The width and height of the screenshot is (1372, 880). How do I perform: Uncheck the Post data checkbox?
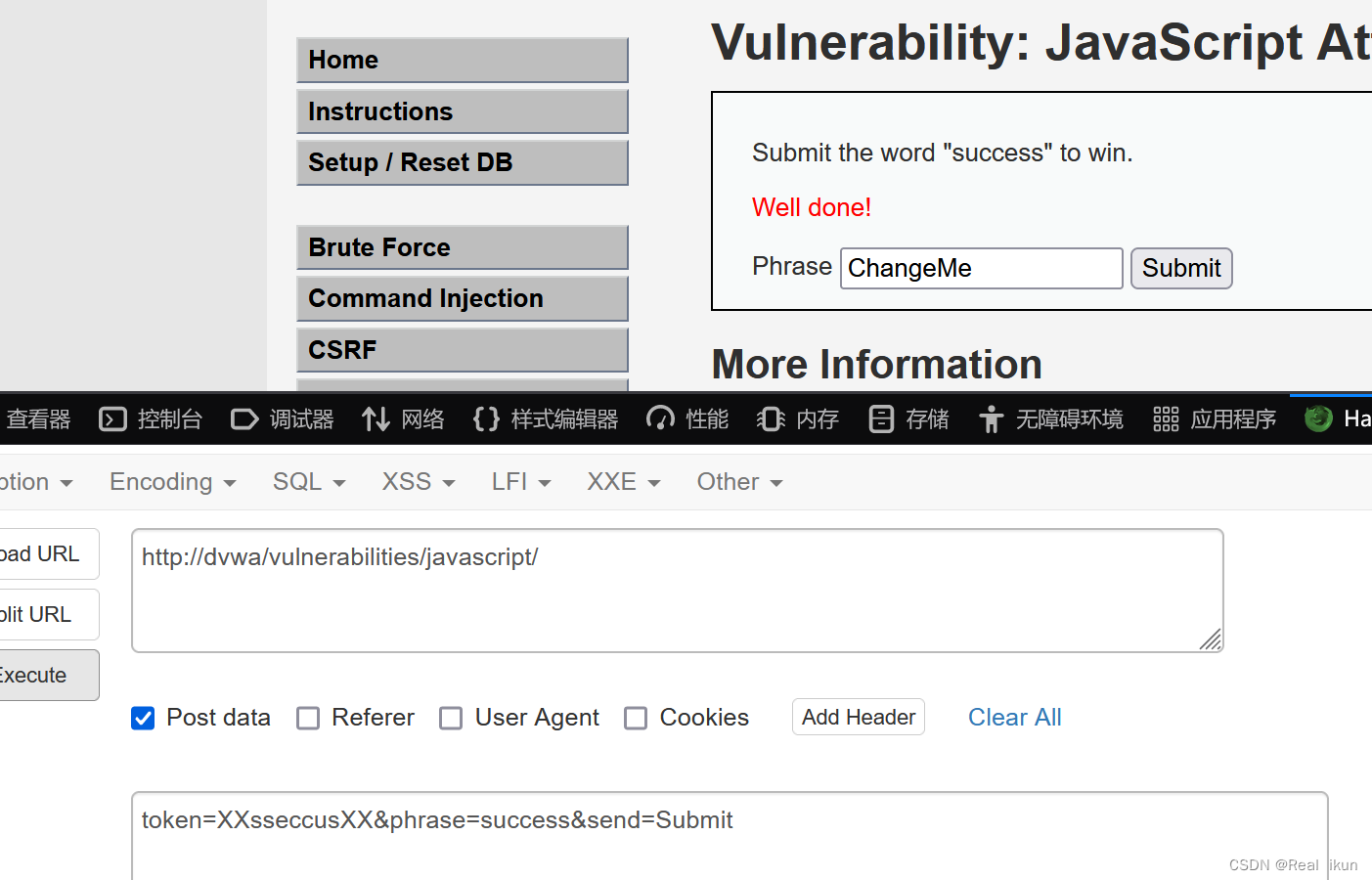pyautogui.click(x=143, y=719)
